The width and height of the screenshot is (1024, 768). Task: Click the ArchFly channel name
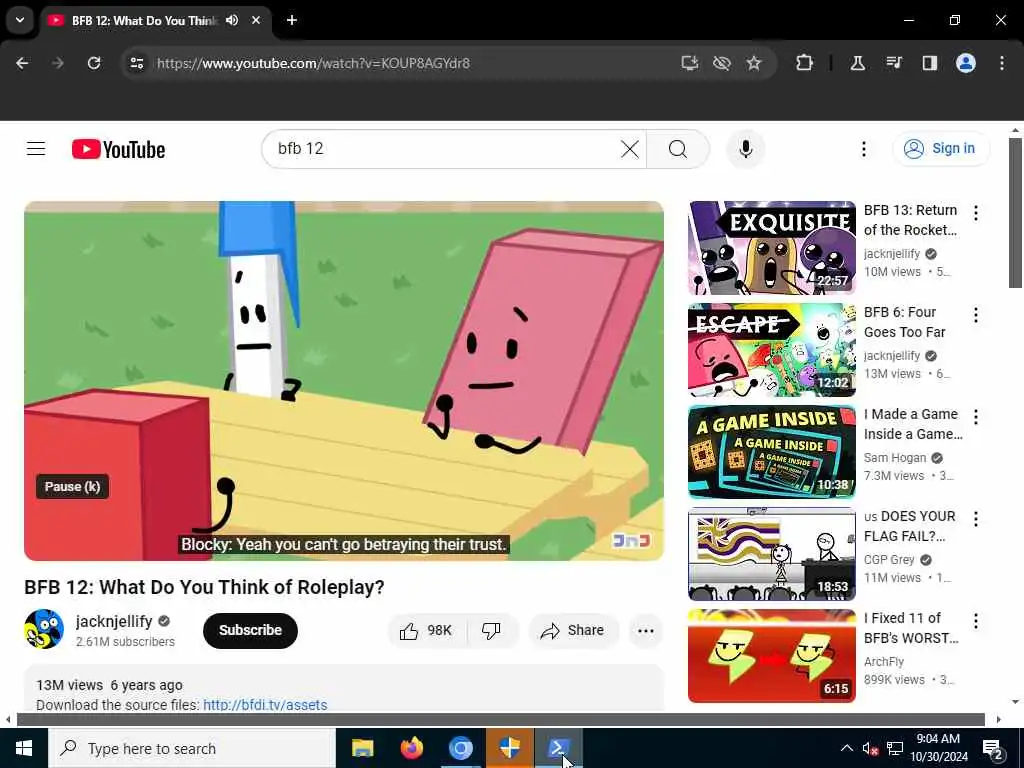[x=884, y=662]
